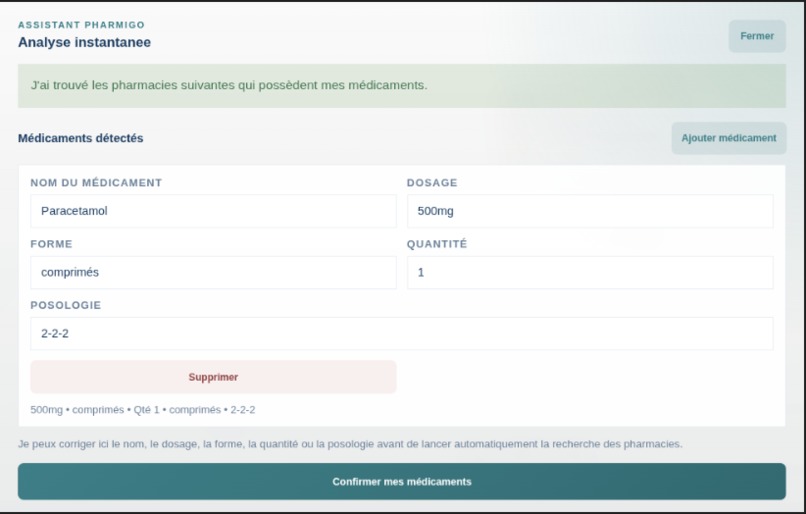The width and height of the screenshot is (806, 514).
Task: Remove Paracetamol with the Supprimer button
Action: pyautogui.click(x=213, y=377)
